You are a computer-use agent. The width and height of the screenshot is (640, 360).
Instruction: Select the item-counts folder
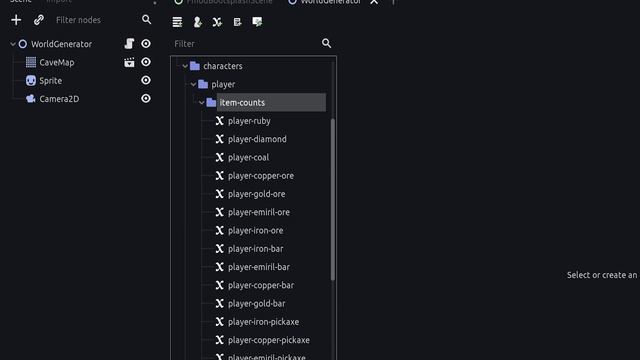(271, 102)
